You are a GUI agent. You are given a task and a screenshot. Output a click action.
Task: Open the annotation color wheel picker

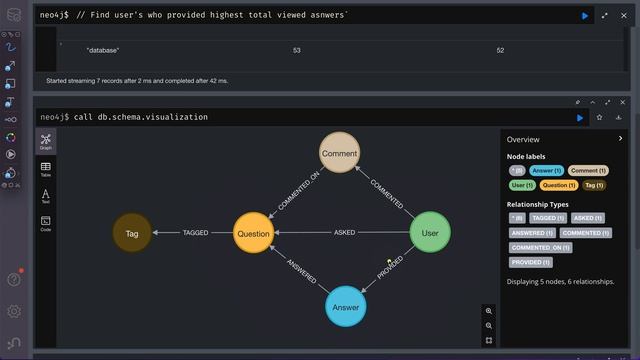click(x=11, y=137)
